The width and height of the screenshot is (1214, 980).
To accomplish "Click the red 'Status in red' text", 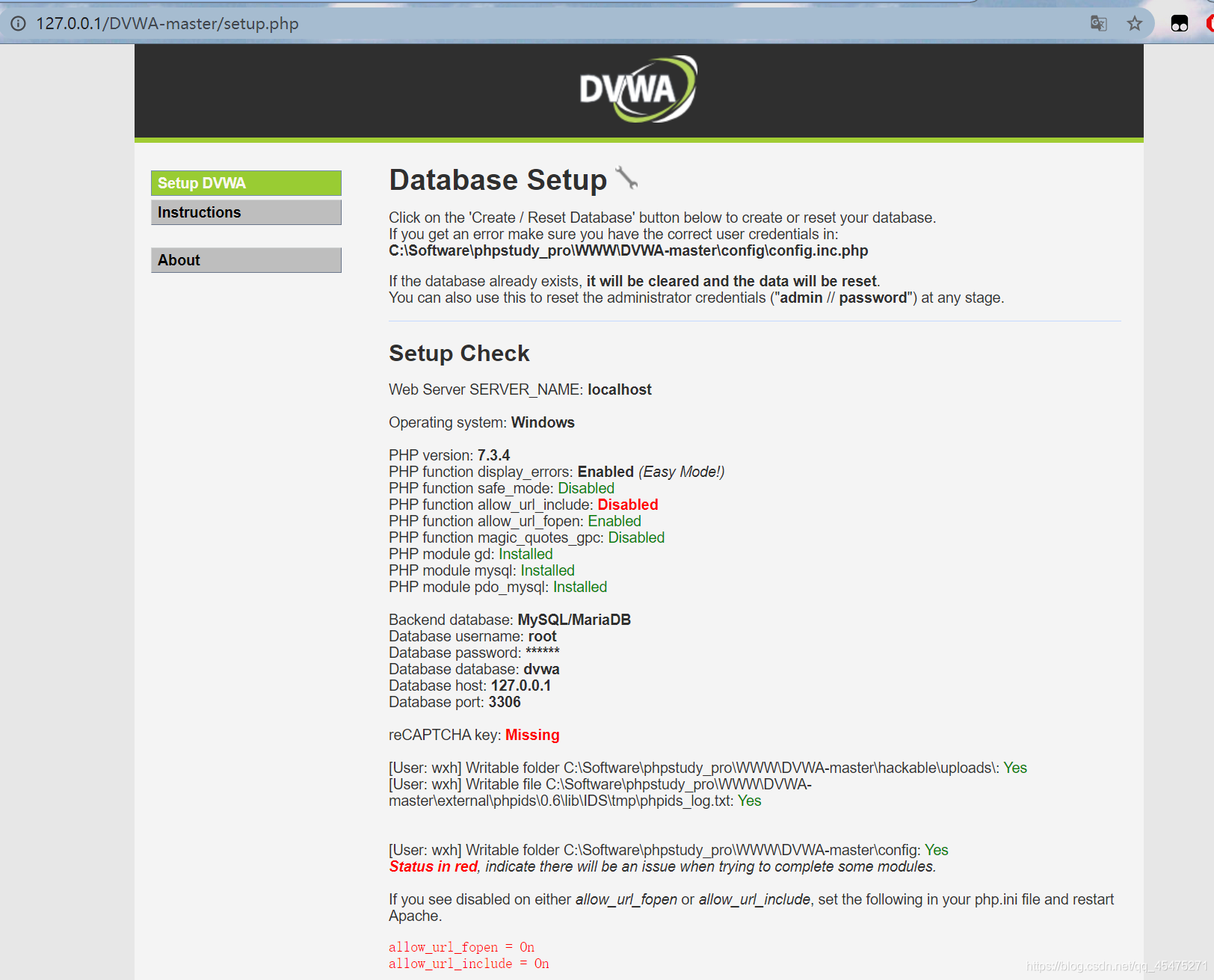I will point(434,866).
